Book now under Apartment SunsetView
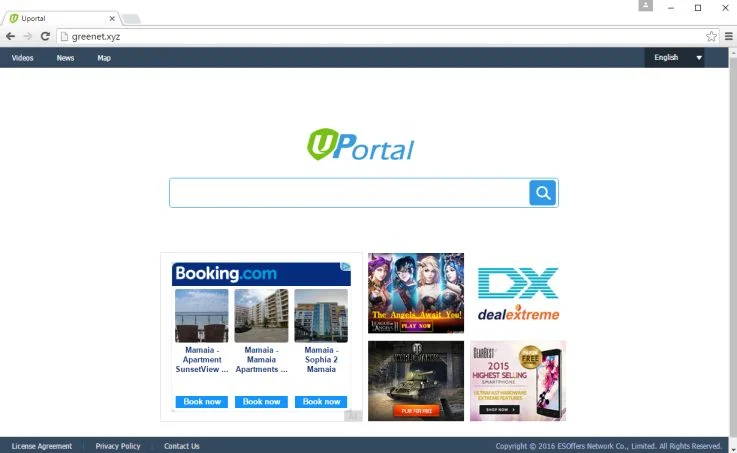Screen dimensions: 737x453 [202, 402]
